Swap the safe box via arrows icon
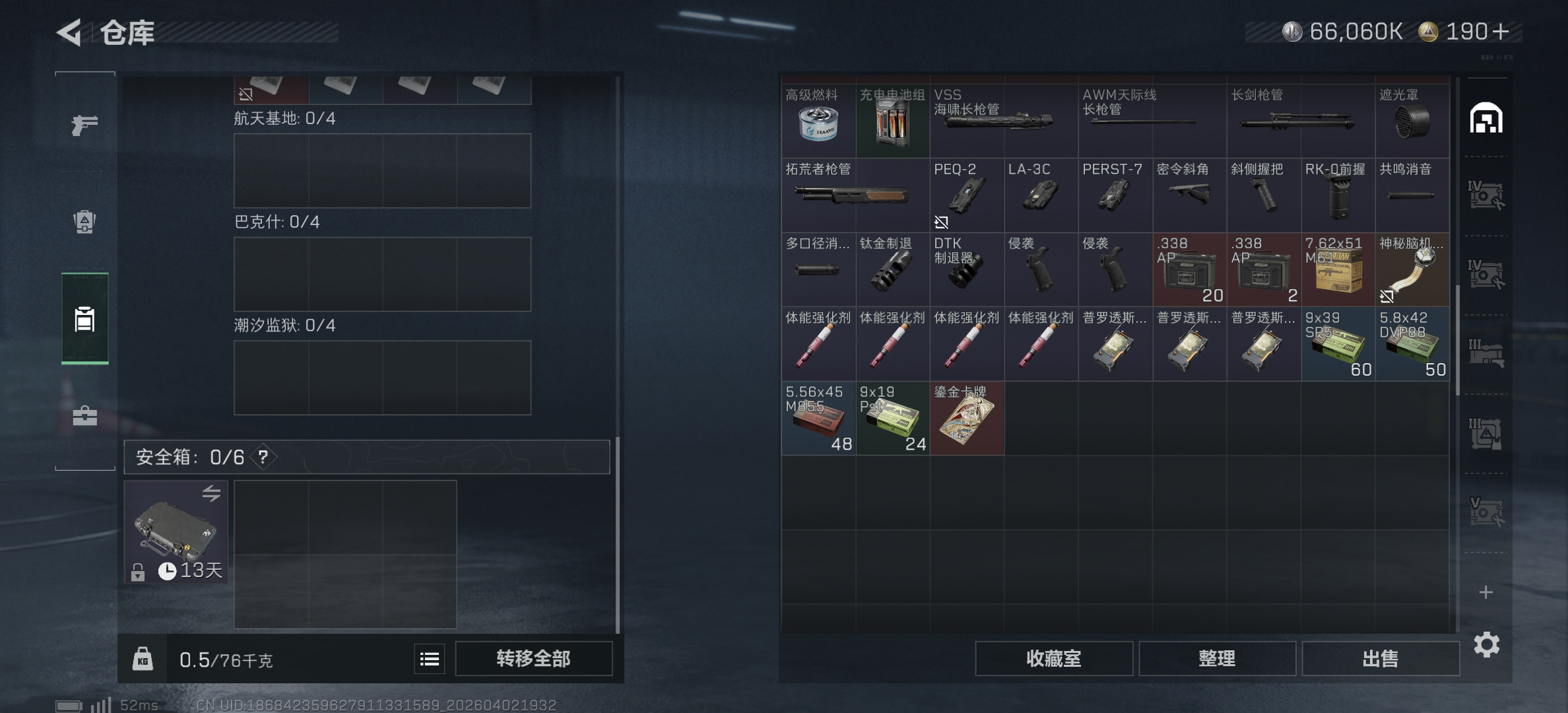 tap(211, 493)
